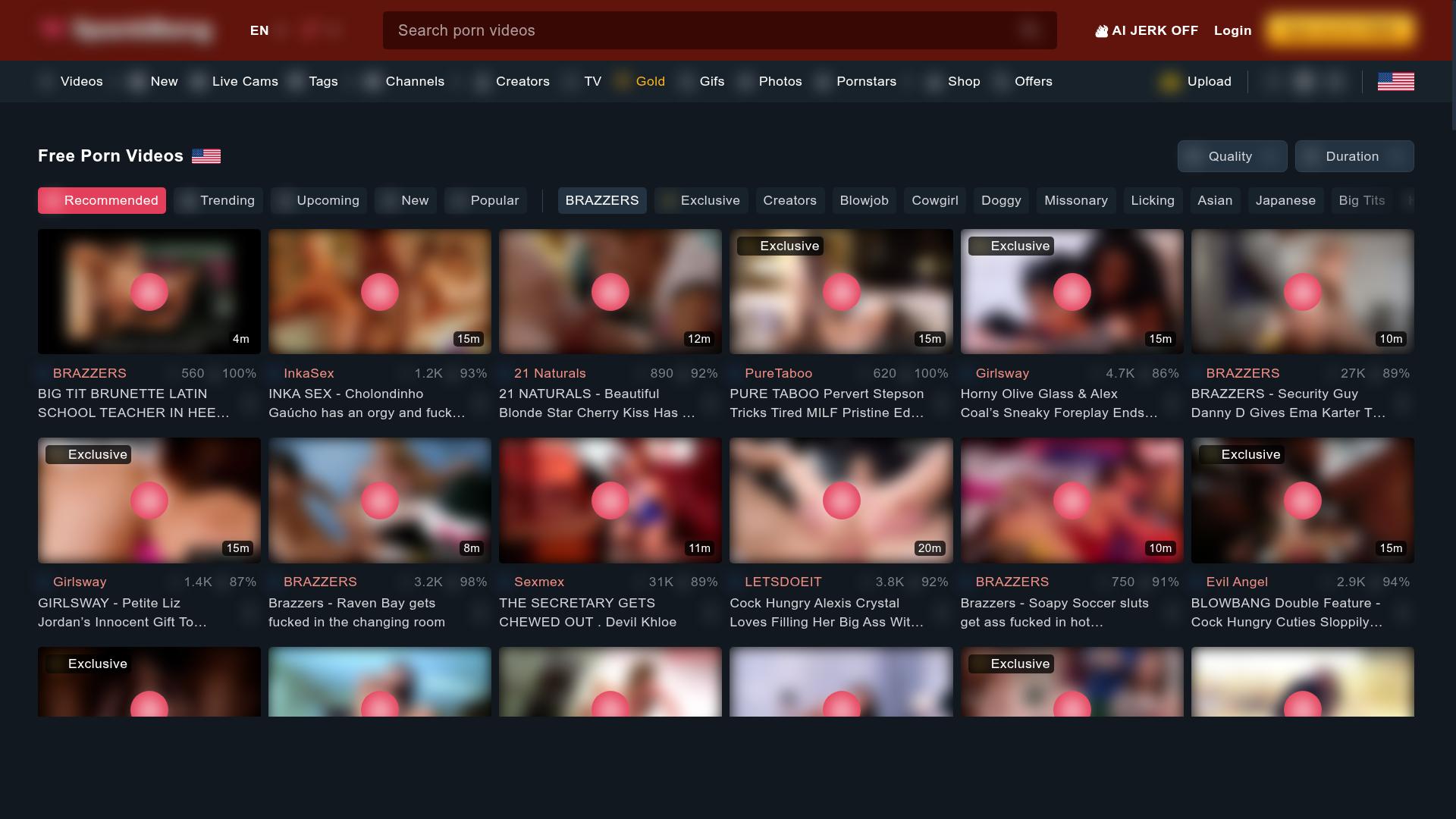Click the Login link
The image size is (1456, 819).
coord(1232,30)
